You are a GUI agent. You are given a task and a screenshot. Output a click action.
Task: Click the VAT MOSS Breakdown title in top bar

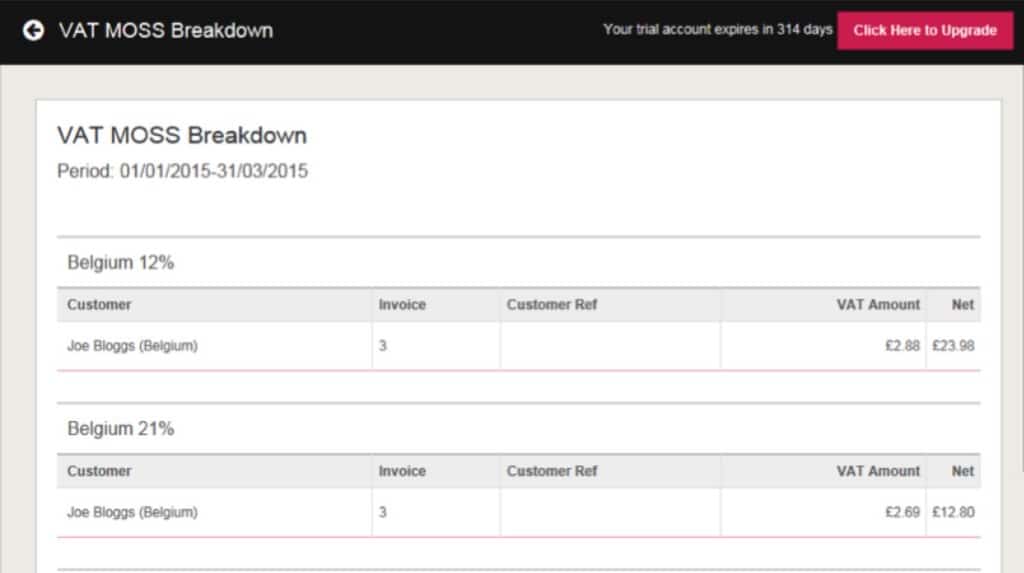tap(165, 30)
